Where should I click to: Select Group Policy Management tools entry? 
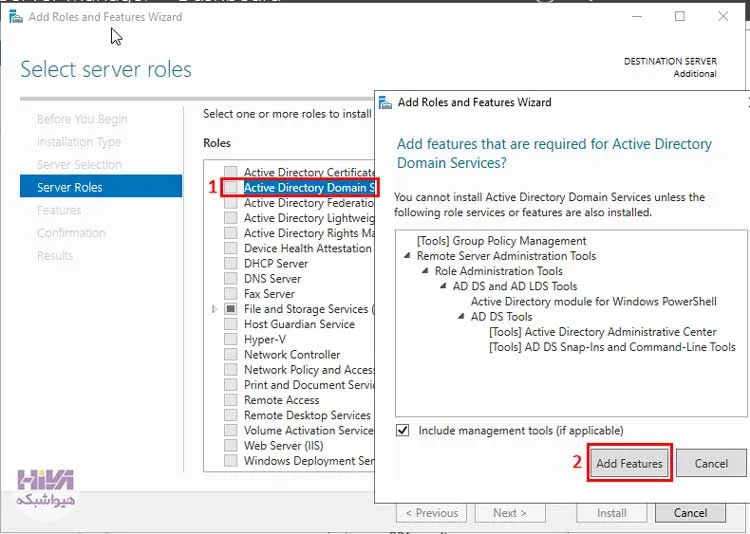(x=501, y=241)
